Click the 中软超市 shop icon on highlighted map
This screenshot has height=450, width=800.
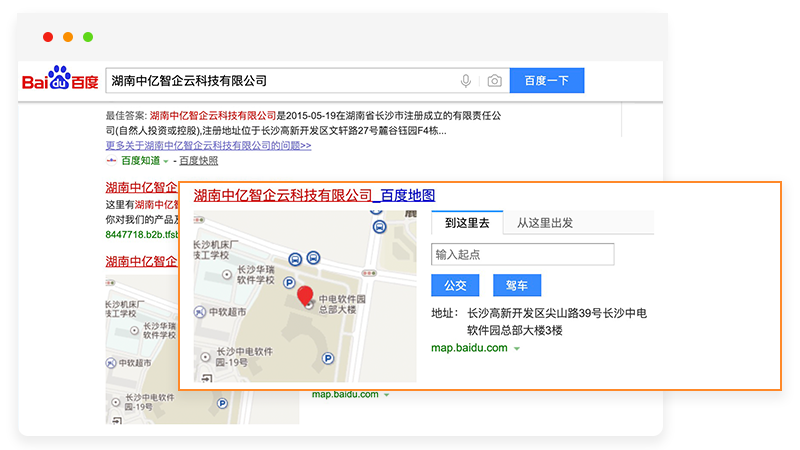(200, 312)
